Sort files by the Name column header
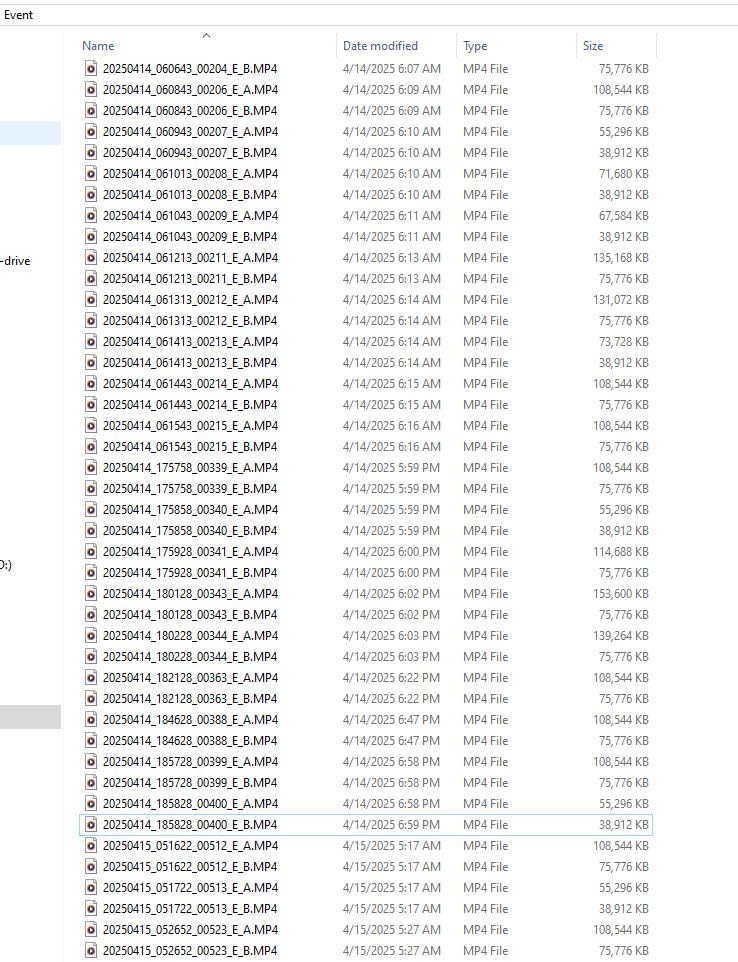738x962 pixels. coord(98,46)
